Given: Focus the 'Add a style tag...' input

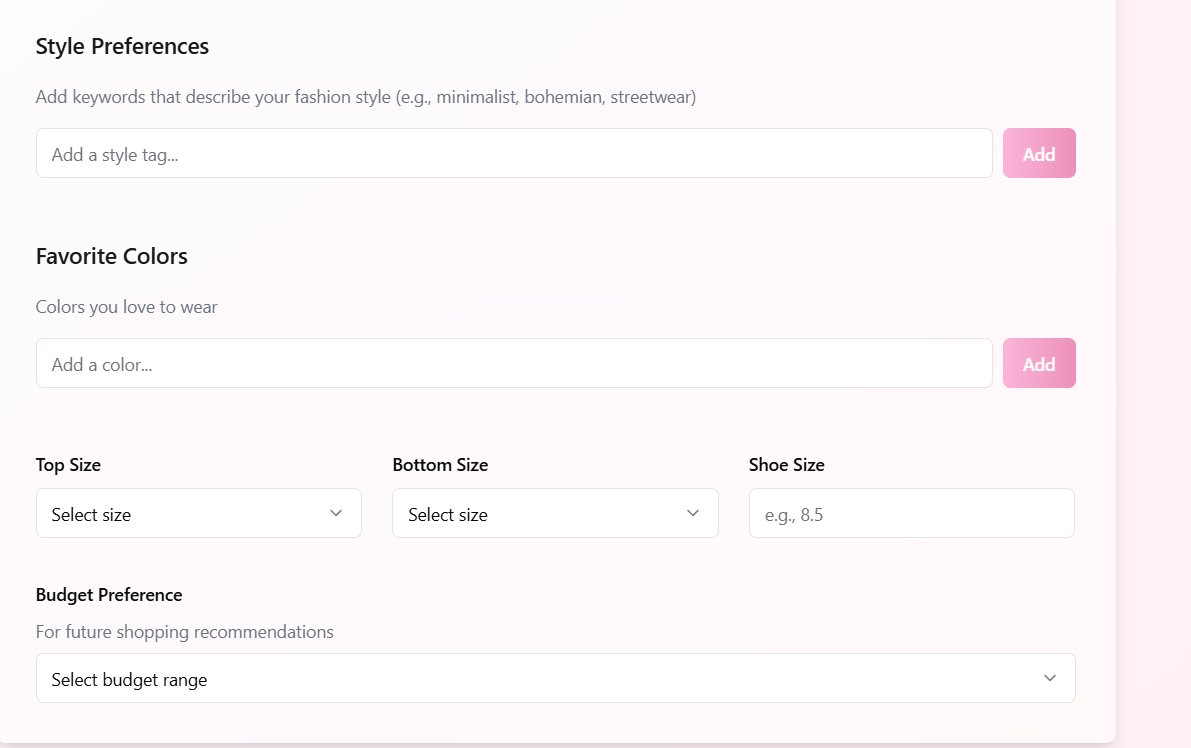Looking at the screenshot, I should tap(514, 154).
